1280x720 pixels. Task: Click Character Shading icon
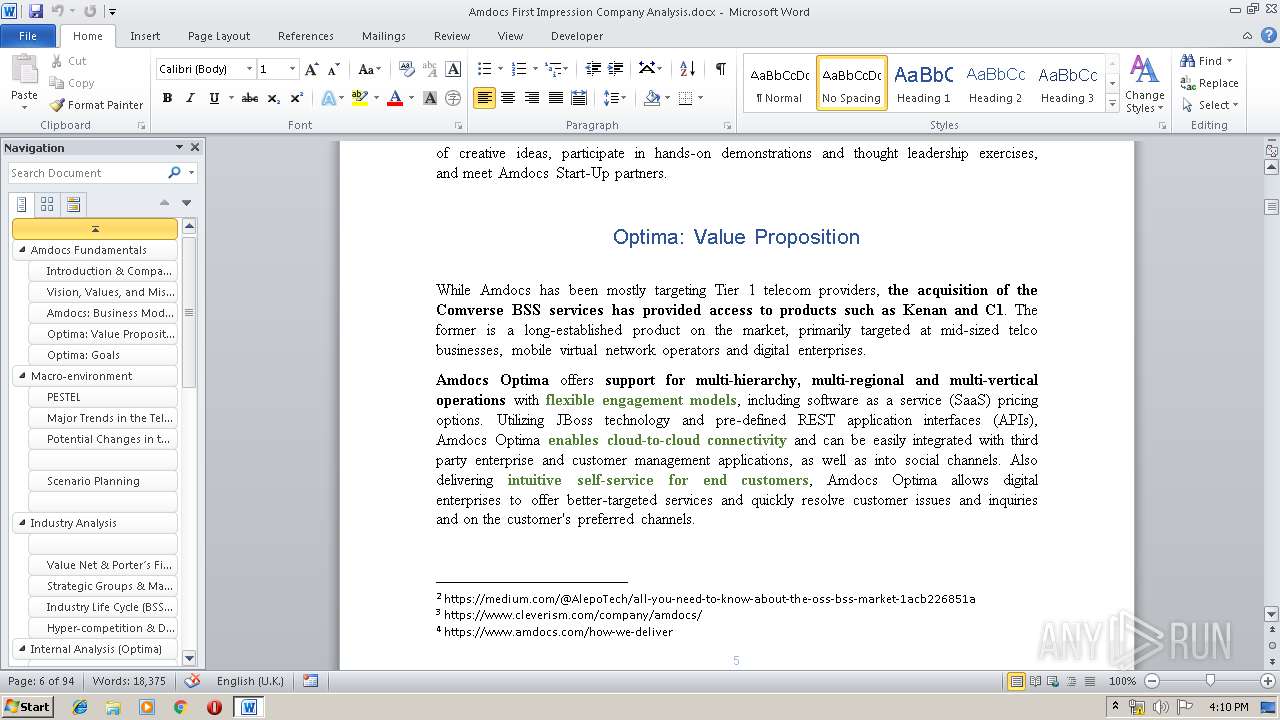point(430,98)
